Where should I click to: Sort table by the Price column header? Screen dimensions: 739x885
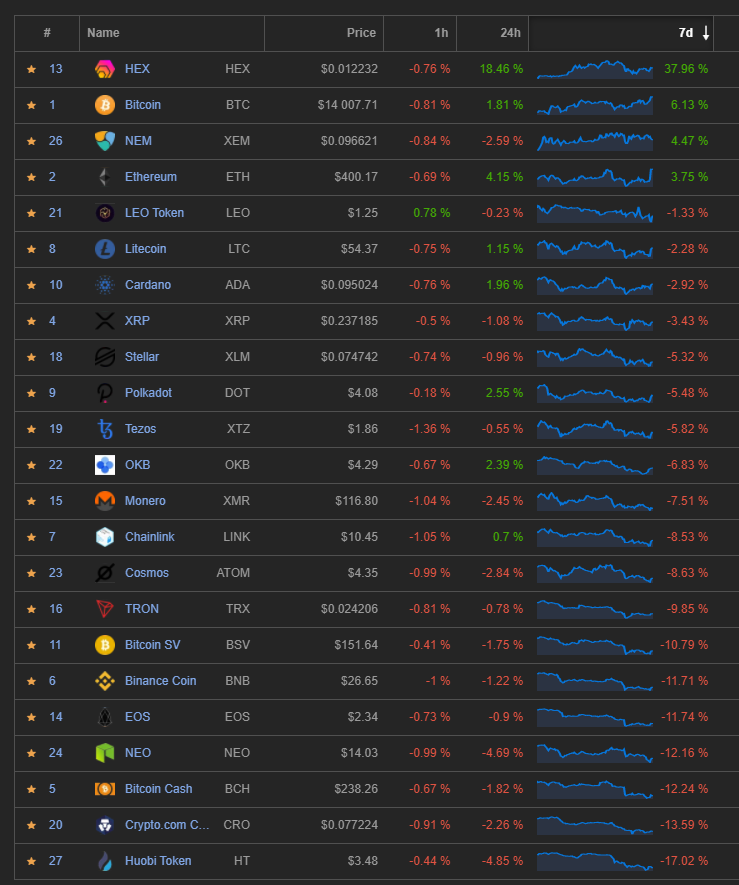click(324, 33)
